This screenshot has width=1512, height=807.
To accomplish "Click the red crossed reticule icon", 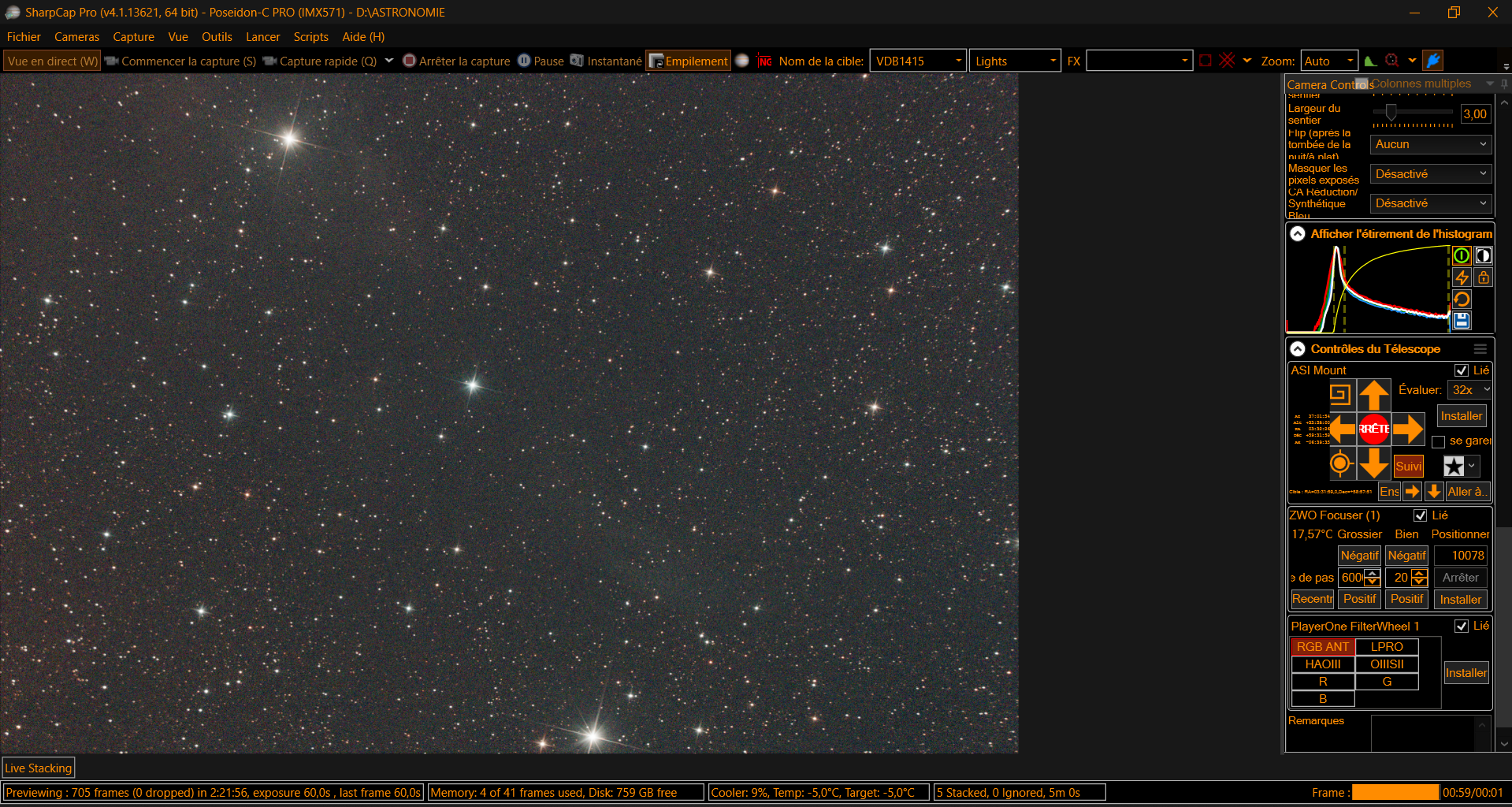I will (1228, 61).
